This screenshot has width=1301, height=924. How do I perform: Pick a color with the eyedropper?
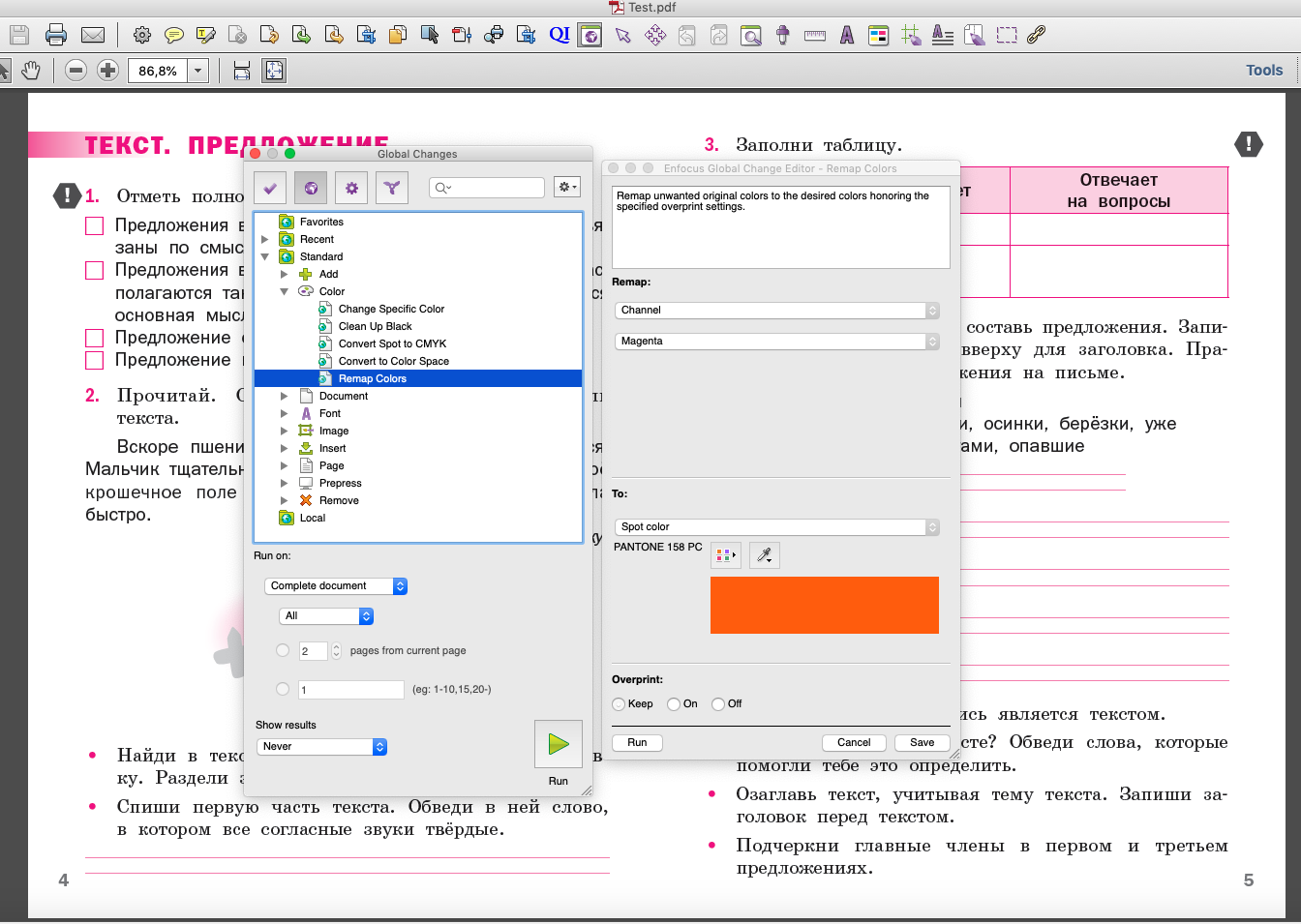[764, 555]
